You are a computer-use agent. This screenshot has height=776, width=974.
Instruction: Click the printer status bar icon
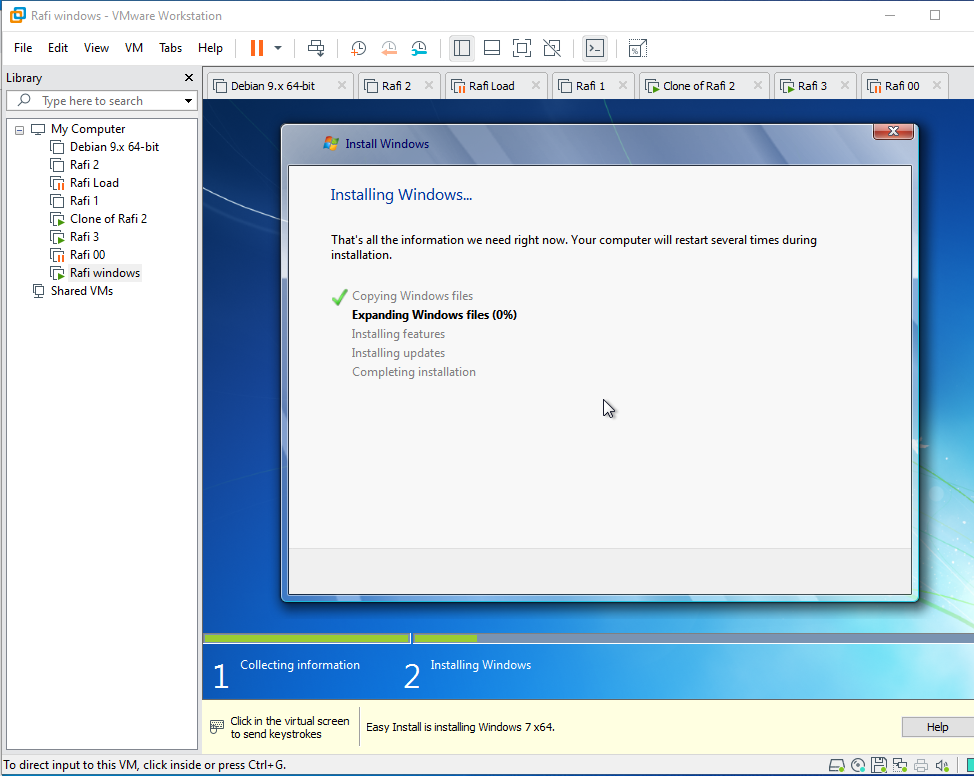click(921, 765)
